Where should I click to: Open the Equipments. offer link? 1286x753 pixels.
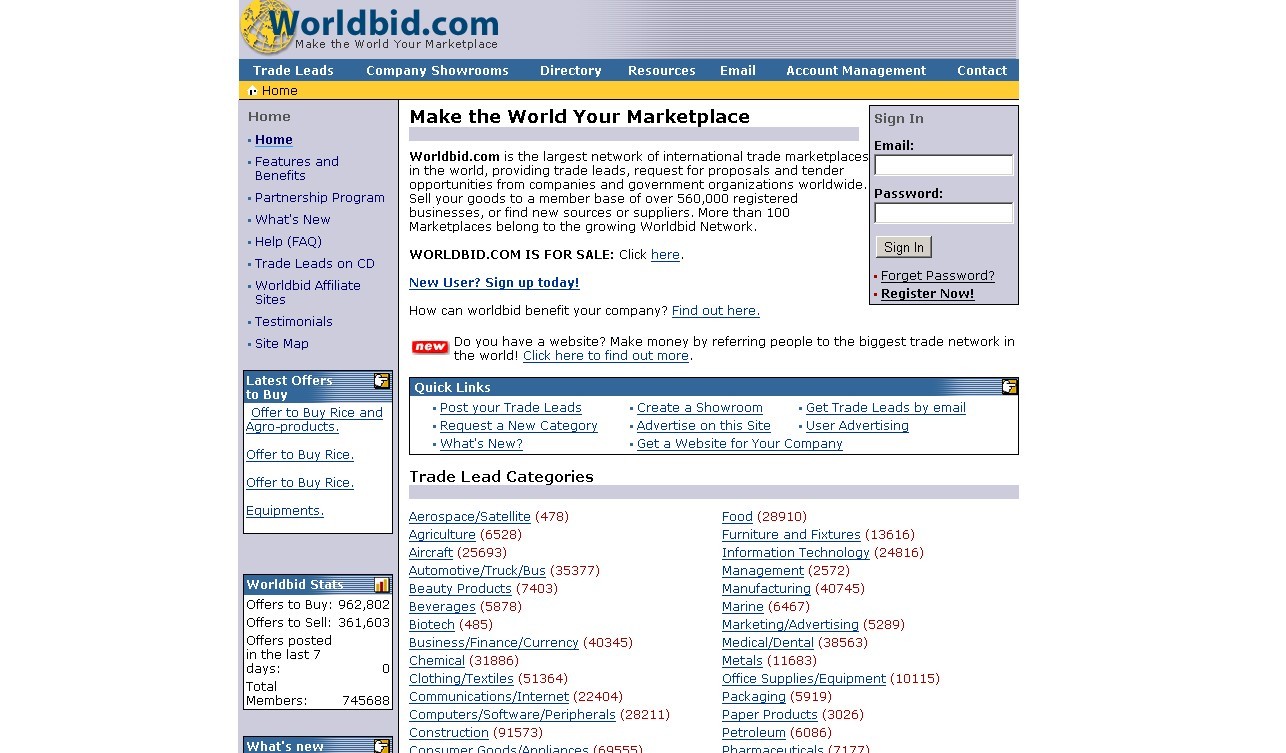(x=285, y=511)
